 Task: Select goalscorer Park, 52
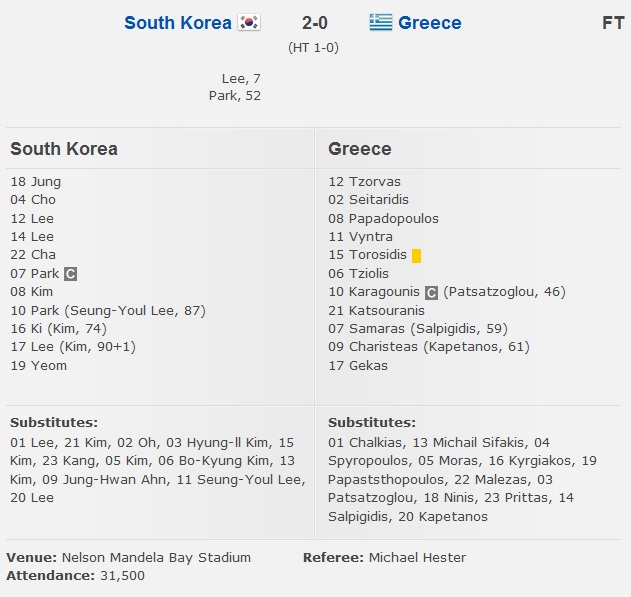coord(235,96)
